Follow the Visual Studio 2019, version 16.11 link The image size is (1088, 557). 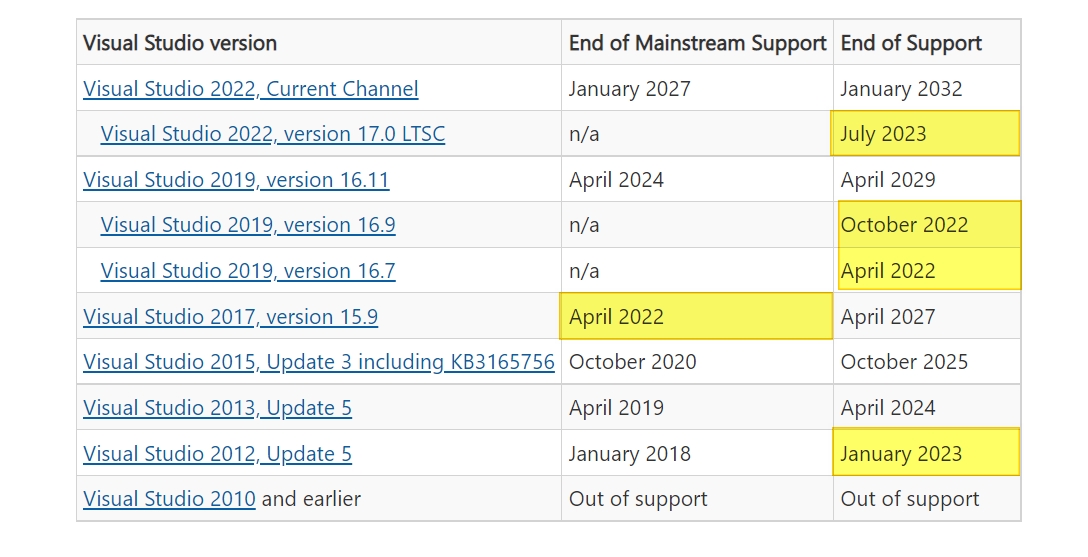click(x=236, y=180)
